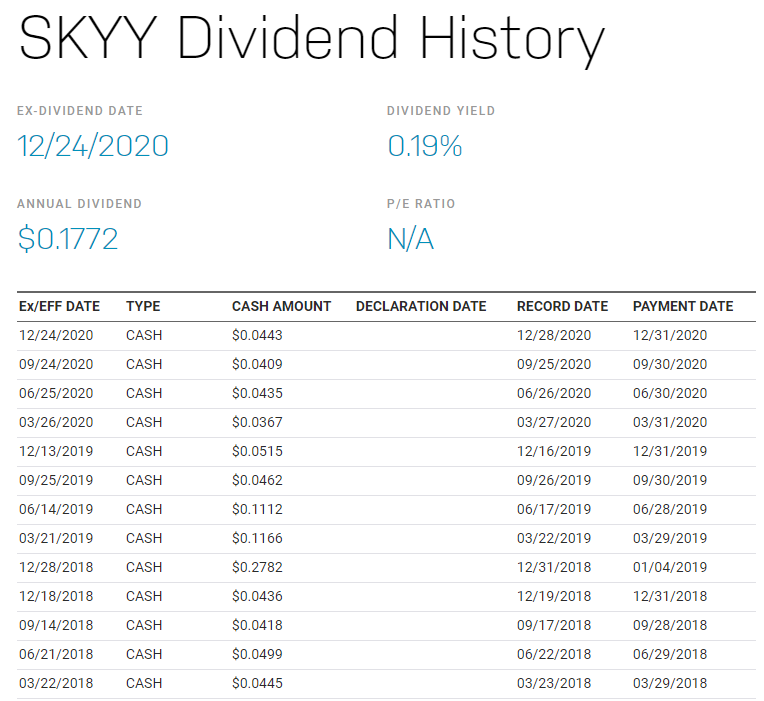Click payment date 09/30/2020
Image resolution: width=764 pixels, height=701 pixels.
point(670,364)
